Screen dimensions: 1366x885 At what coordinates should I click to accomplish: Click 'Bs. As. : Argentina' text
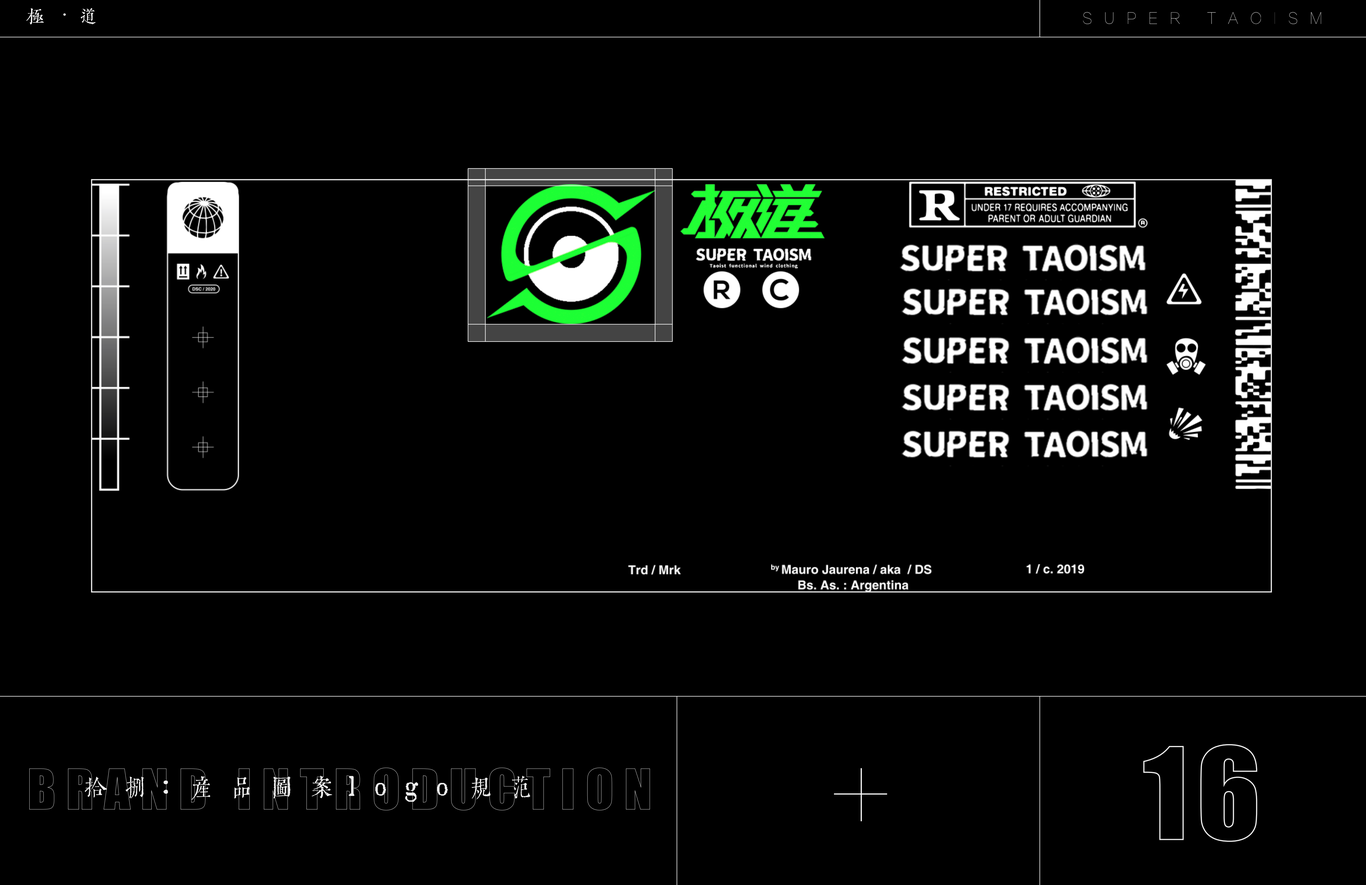pyautogui.click(x=853, y=585)
